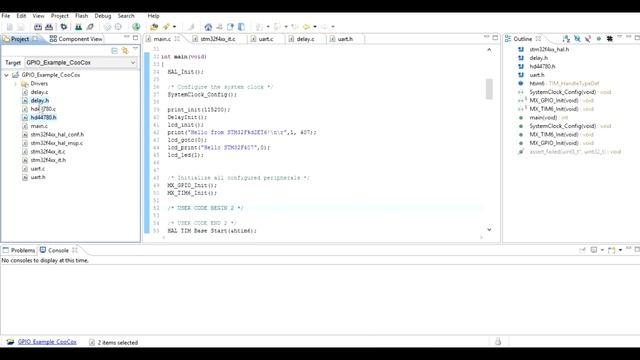The width and height of the screenshot is (640, 360).
Task: Click the Collapse All icon in Project panel
Action: (x=114, y=51)
